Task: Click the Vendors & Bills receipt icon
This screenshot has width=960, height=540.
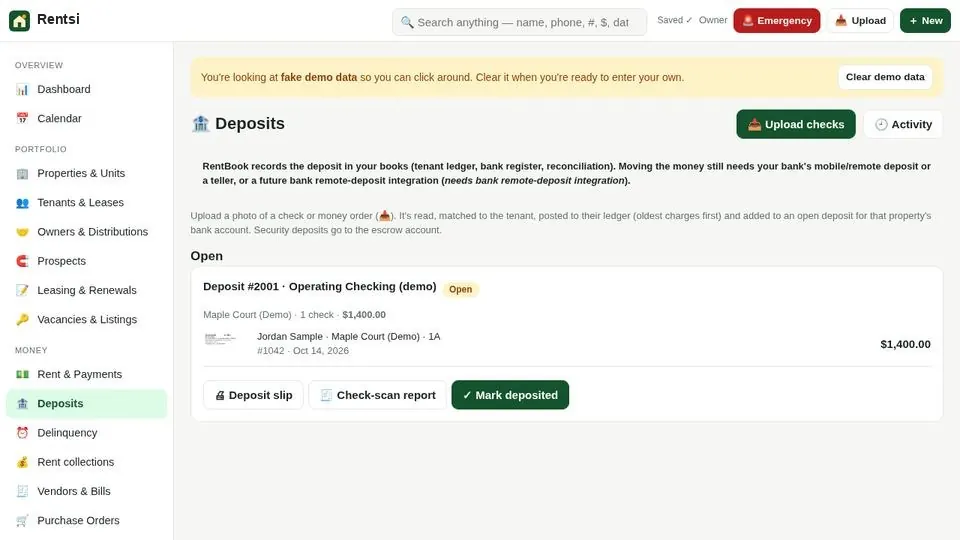Action: (22, 491)
